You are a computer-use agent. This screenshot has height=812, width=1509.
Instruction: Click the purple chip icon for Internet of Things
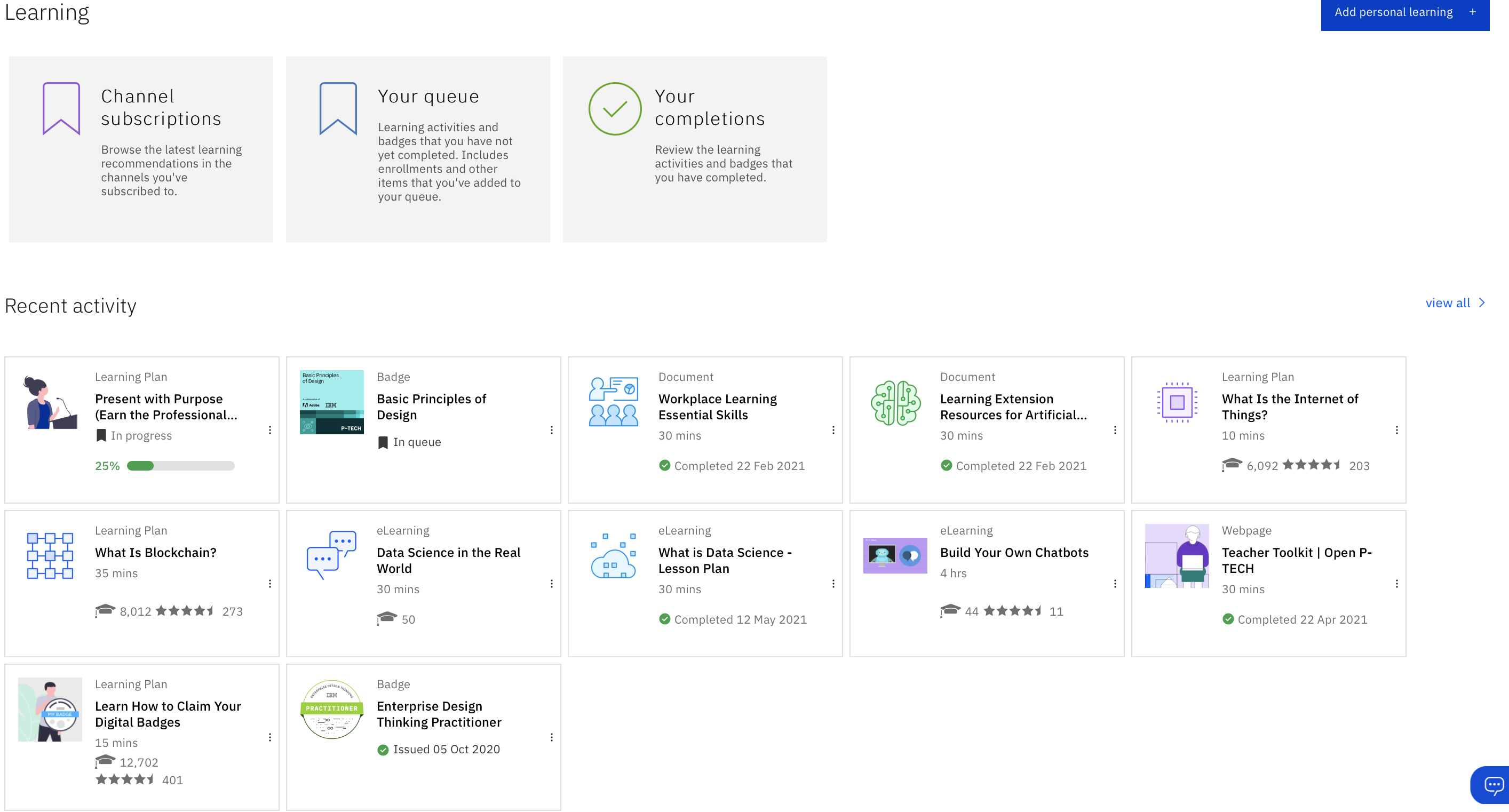(x=1177, y=402)
